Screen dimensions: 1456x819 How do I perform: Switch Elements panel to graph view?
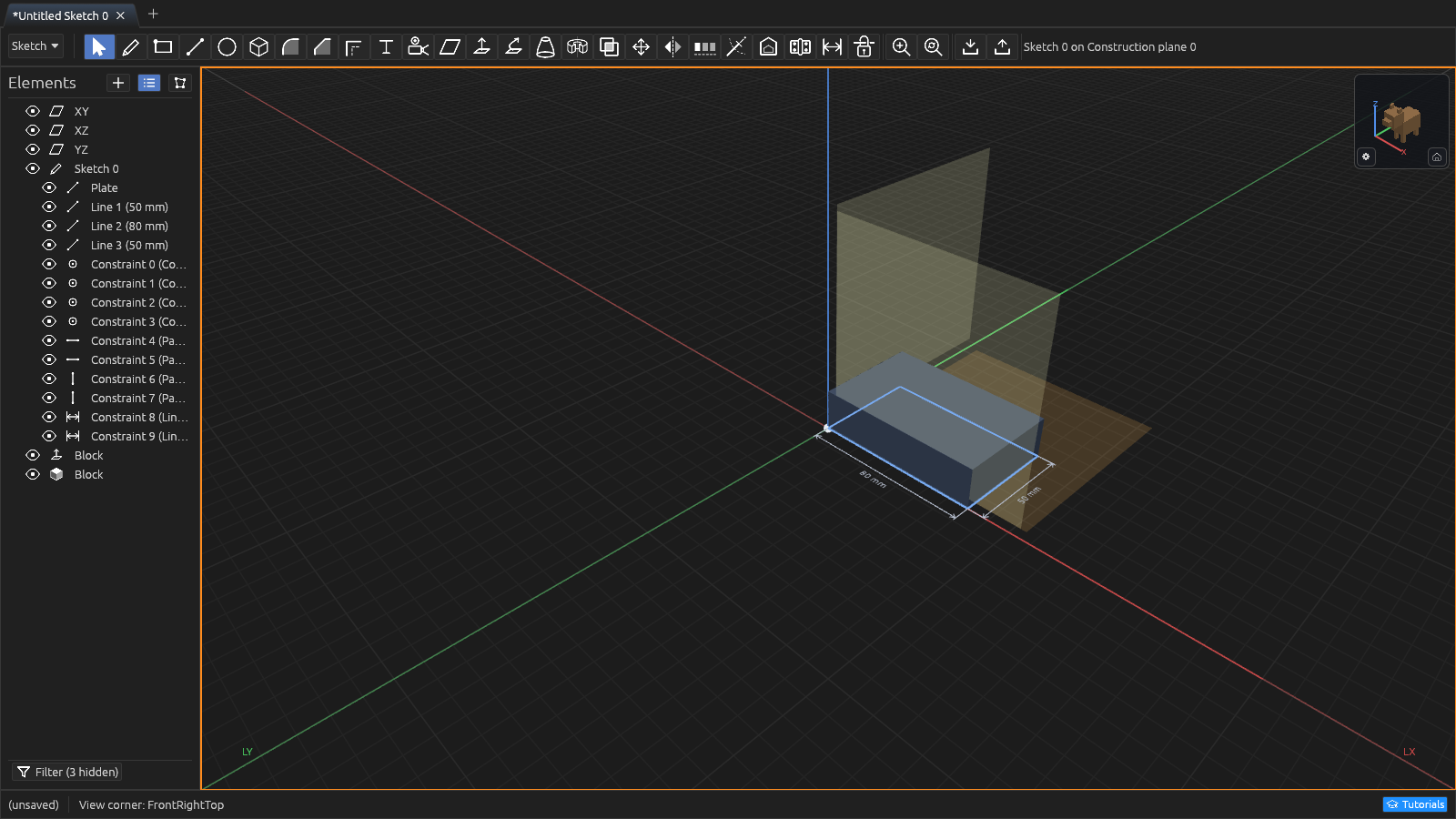[x=180, y=83]
